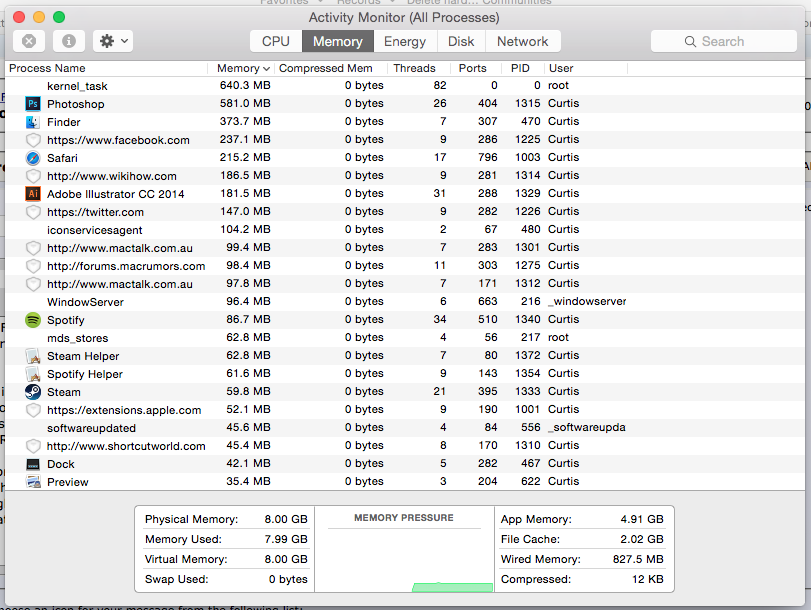The image size is (811, 610).
Task: Sort by Threads column header
Action: 418,68
